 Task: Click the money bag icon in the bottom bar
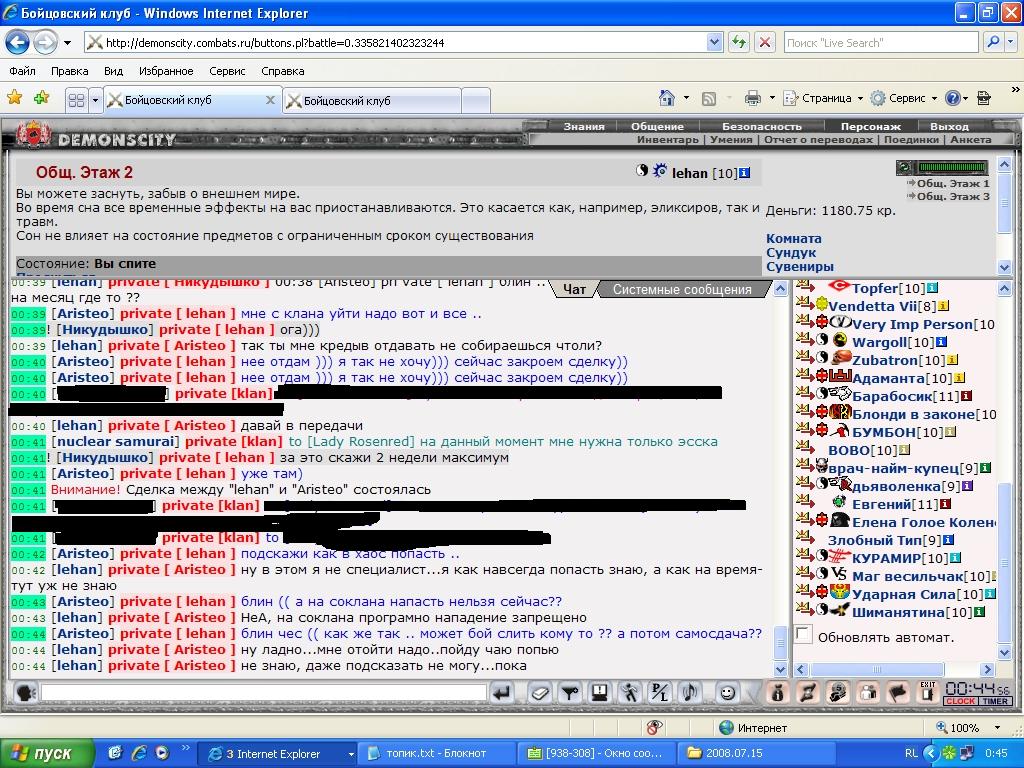778,692
